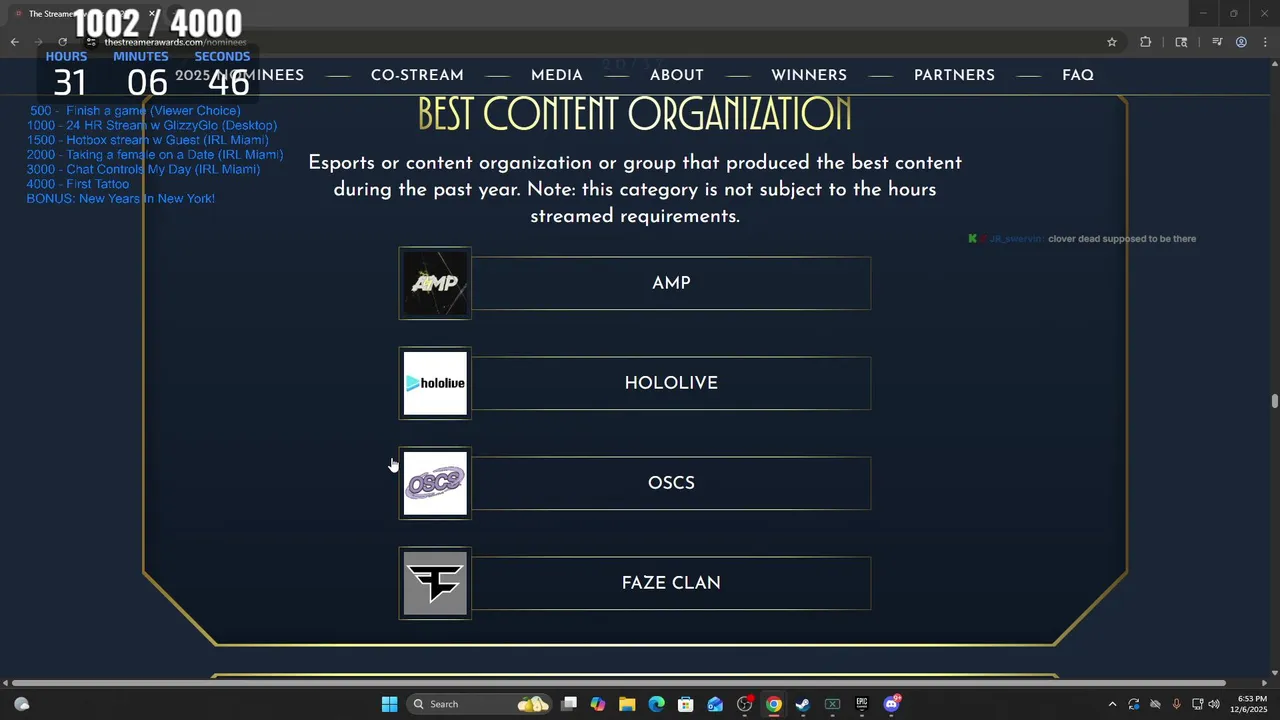
Task: Click the media control icon in Chrome toolbar
Action: tap(1217, 42)
